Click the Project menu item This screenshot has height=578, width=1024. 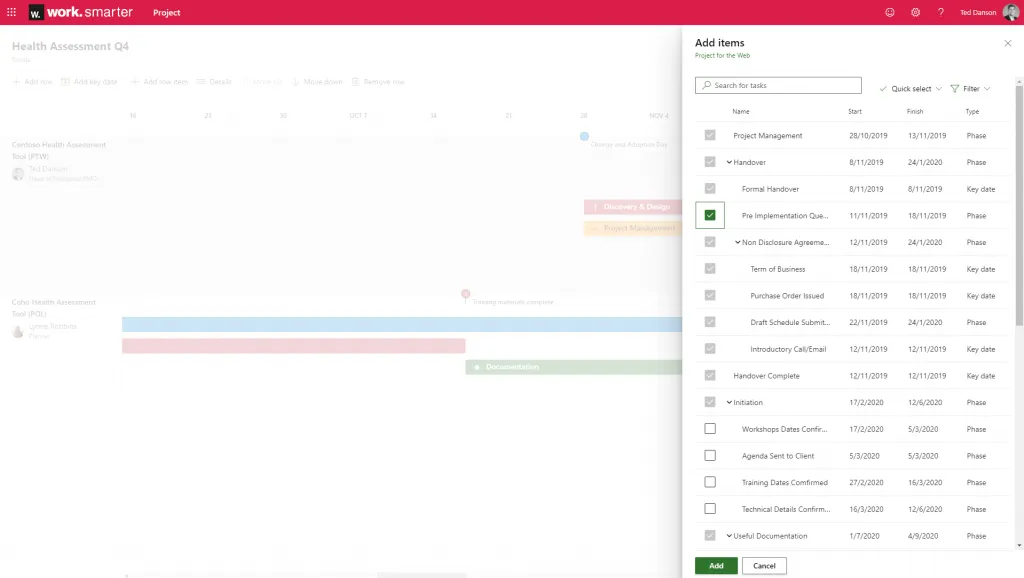click(166, 12)
